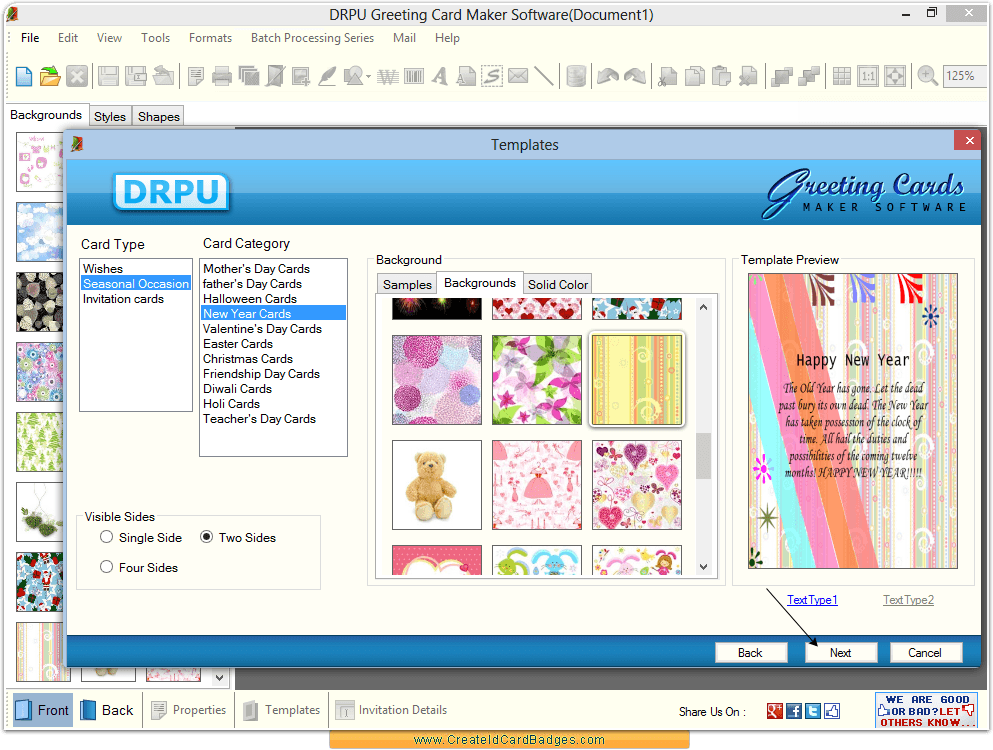Click the barcode tool icon
The width and height of the screenshot is (993, 750).
click(414, 77)
